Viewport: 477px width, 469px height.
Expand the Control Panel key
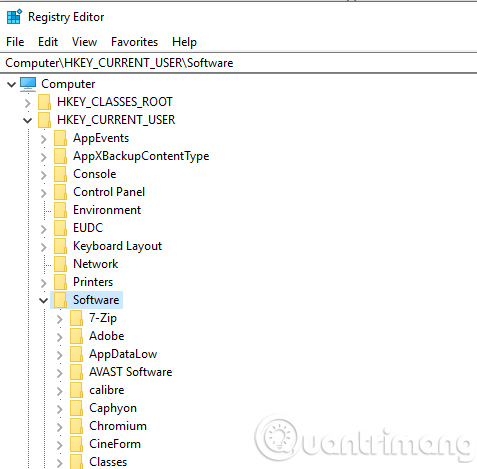click(x=44, y=193)
